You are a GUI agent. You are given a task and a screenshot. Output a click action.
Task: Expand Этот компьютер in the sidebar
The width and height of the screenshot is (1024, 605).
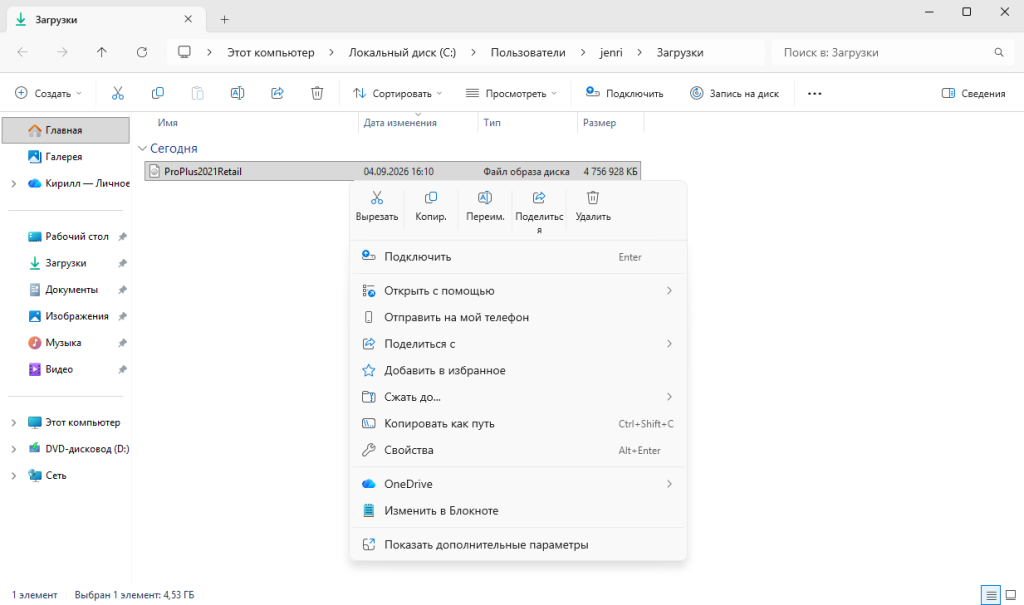[14, 423]
